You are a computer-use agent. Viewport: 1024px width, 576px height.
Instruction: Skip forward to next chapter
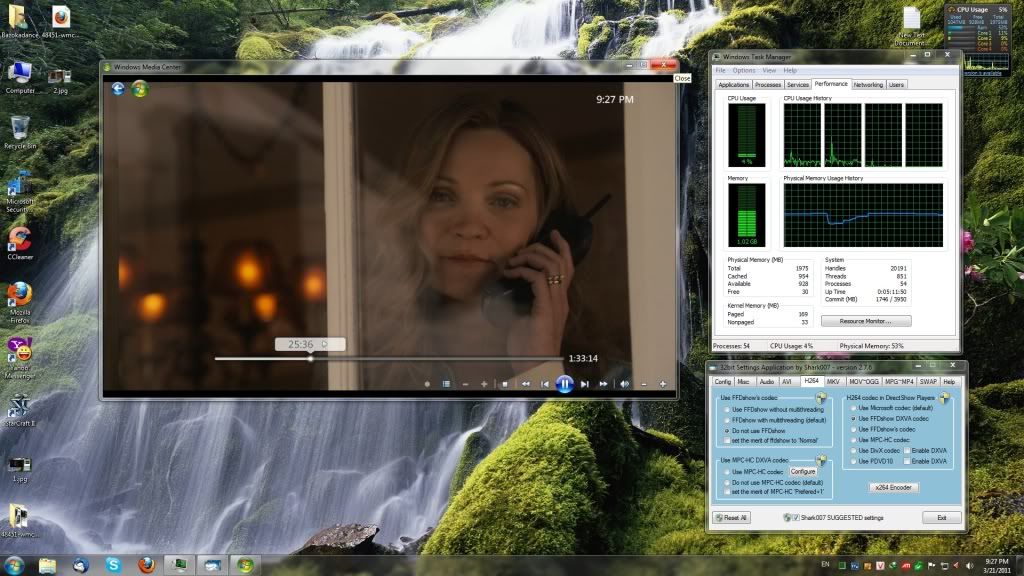point(584,384)
